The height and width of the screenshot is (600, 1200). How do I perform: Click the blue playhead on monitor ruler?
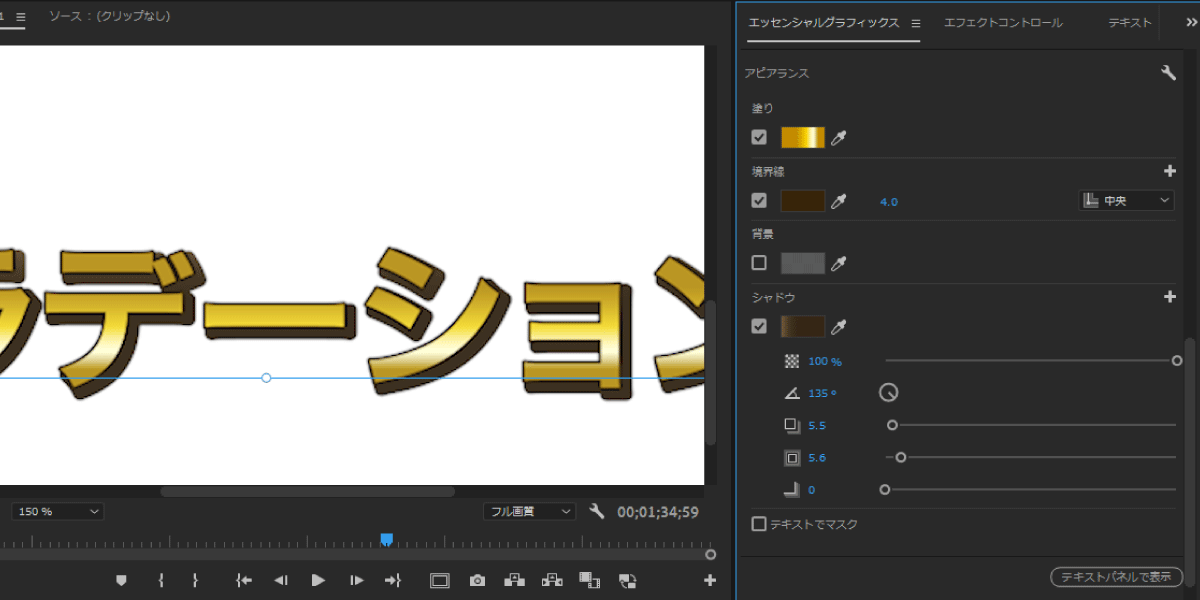(x=387, y=539)
